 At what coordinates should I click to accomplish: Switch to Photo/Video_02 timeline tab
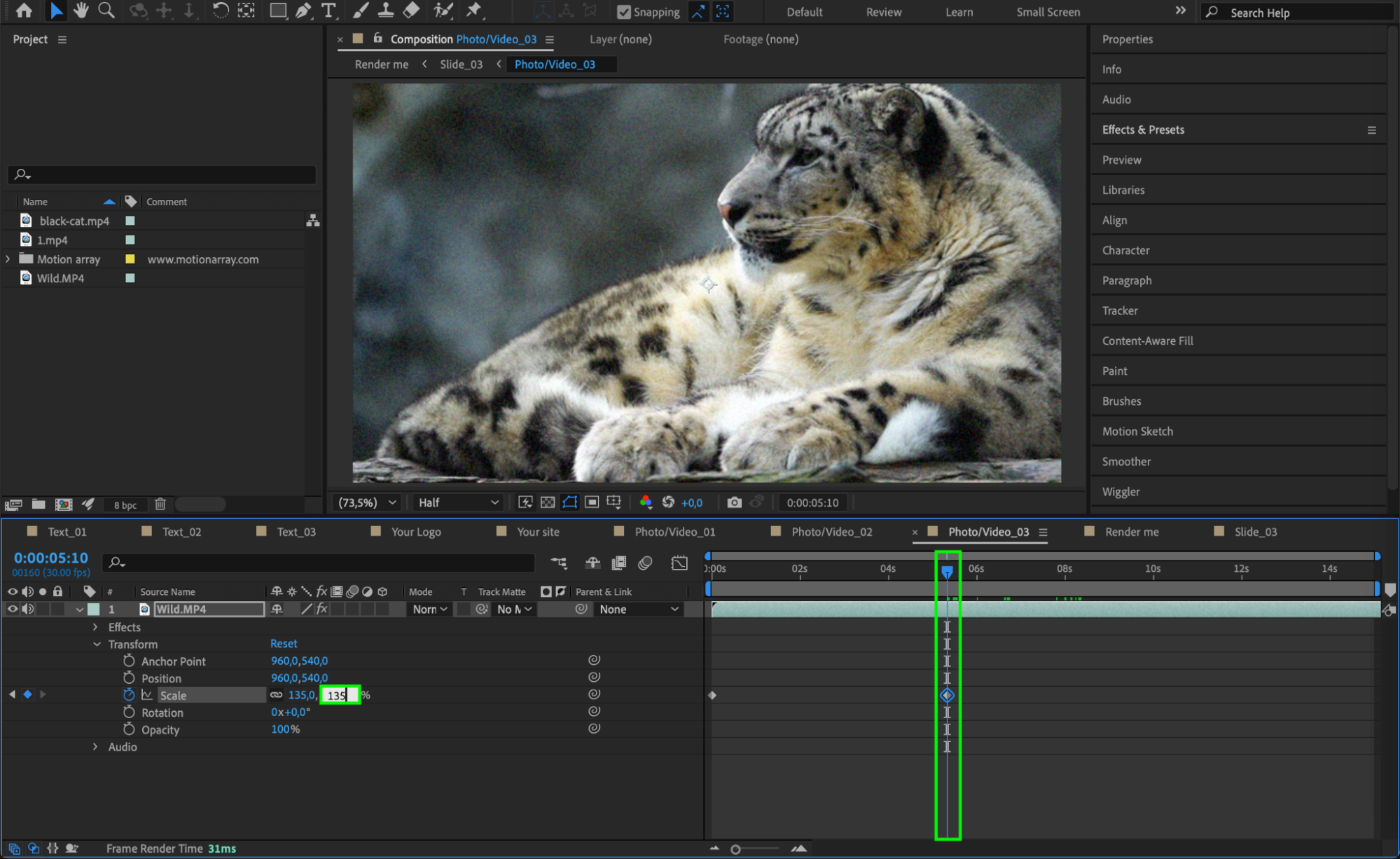point(831,532)
